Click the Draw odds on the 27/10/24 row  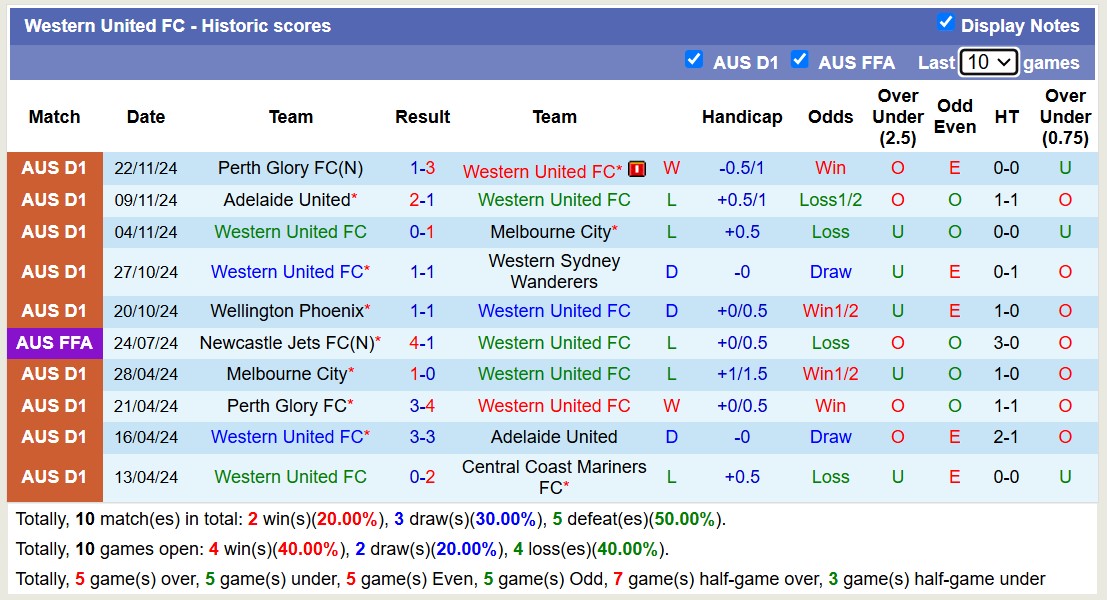[x=830, y=271]
